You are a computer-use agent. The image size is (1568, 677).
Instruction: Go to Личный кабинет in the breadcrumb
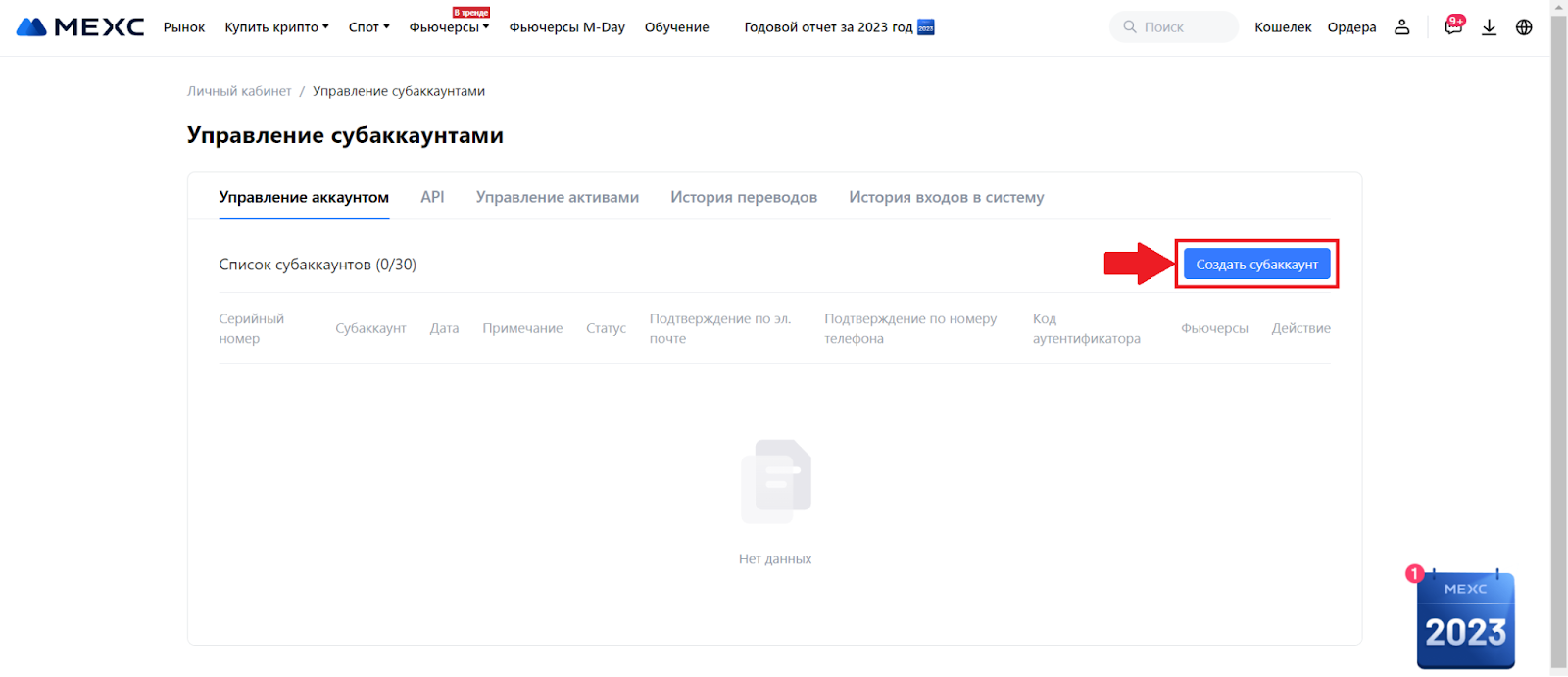pos(239,91)
